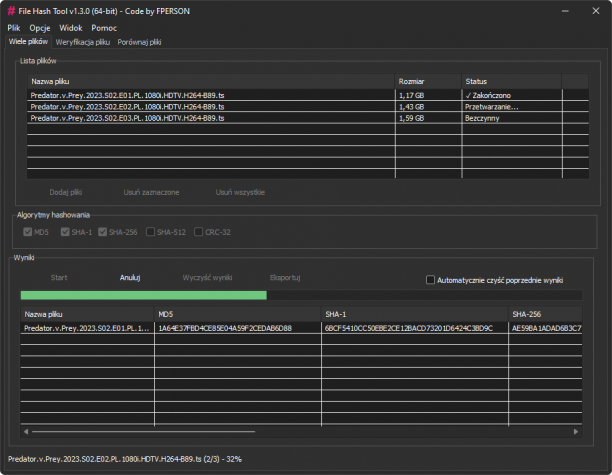Sort file list by Rozmiar header
Image resolution: width=612 pixels, height=475 pixels.
(x=428, y=81)
